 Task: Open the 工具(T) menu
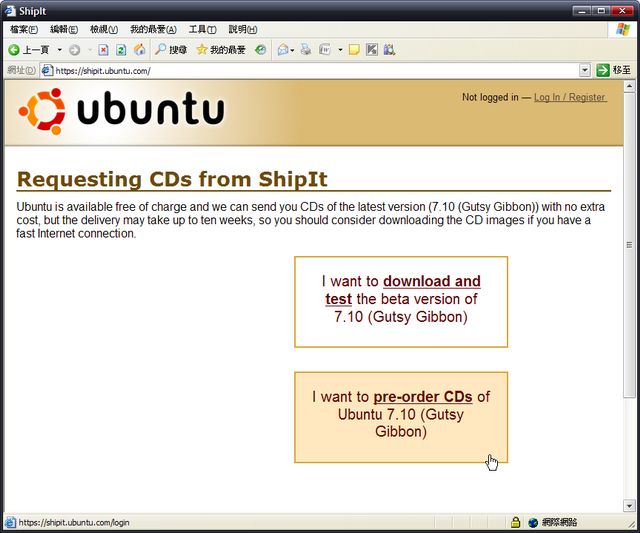point(202,29)
